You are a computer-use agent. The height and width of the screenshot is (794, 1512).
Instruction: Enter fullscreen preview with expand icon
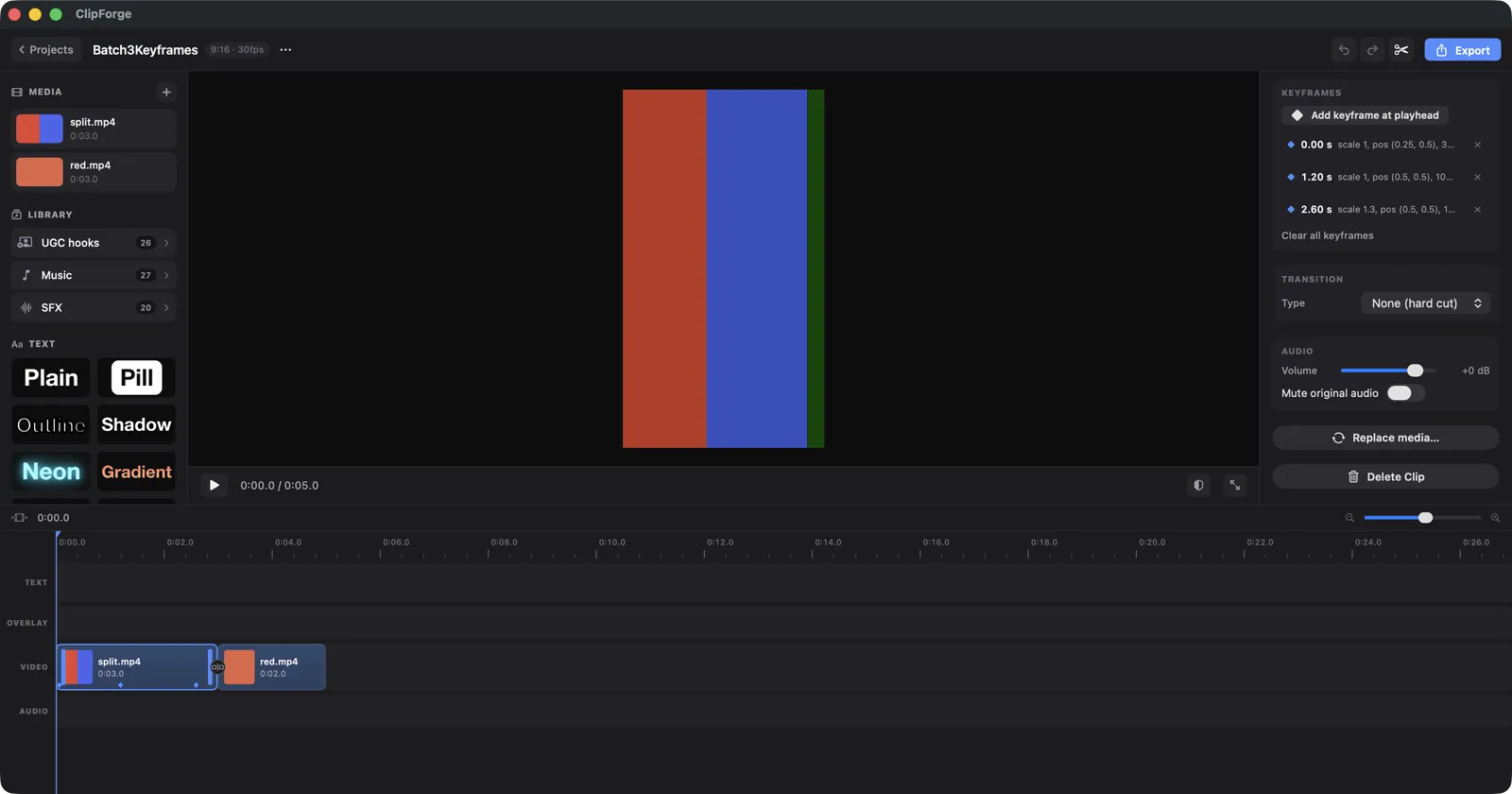[x=1234, y=485]
